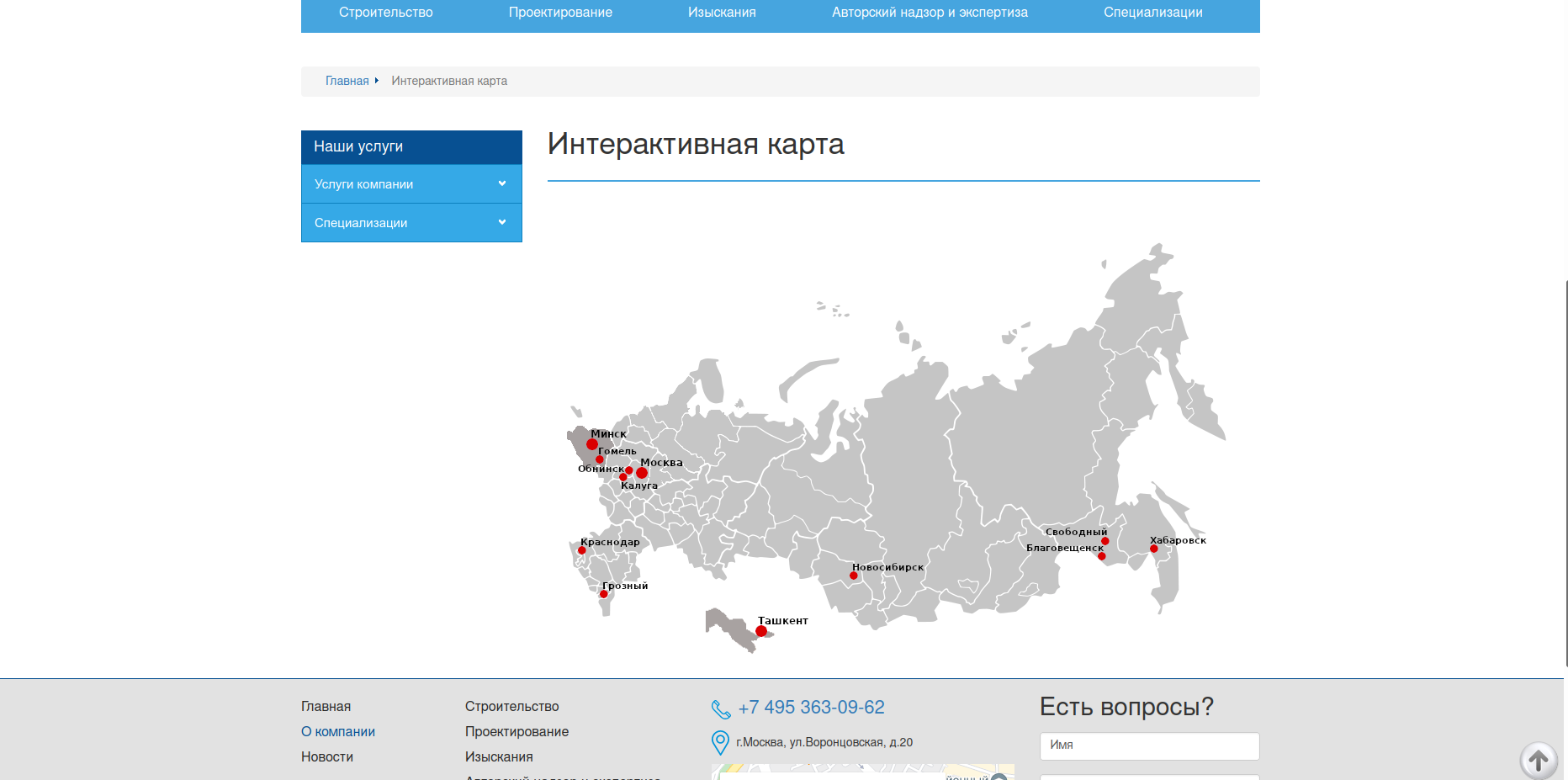Click the embedded map thumbnail in footer
The height and width of the screenshot is (780, 1568).
point(863,772)
